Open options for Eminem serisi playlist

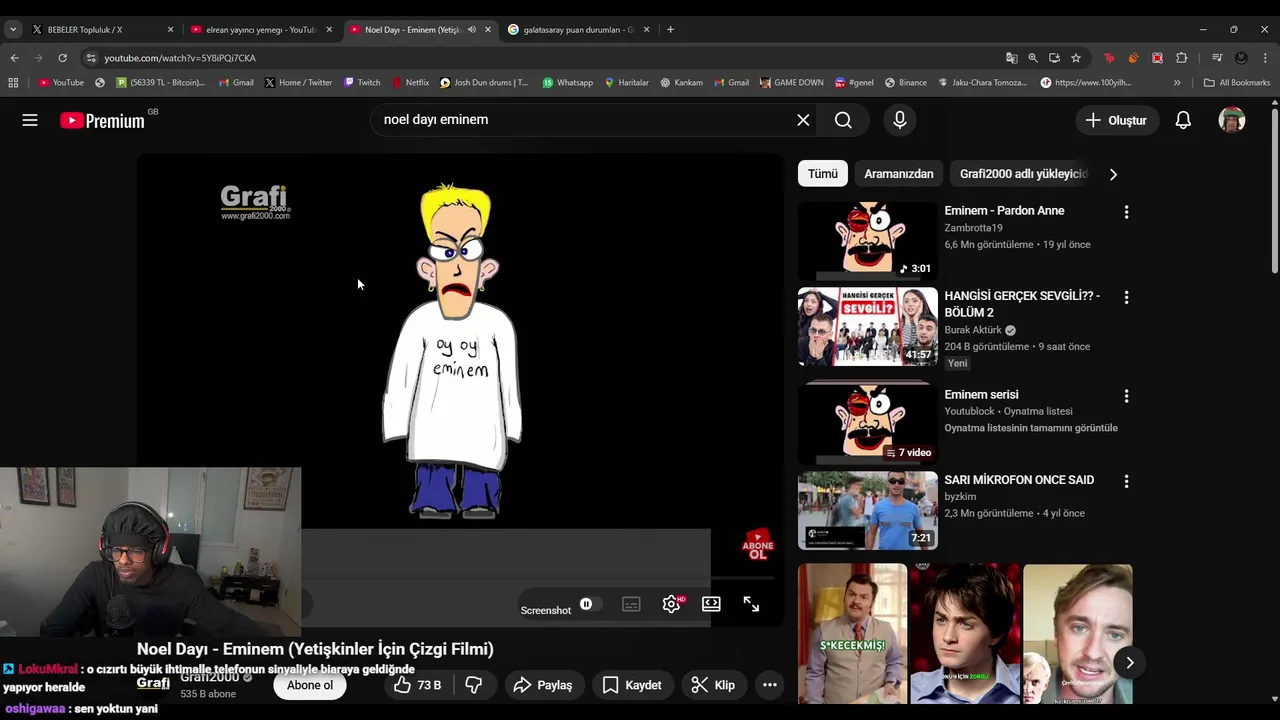1126,396
